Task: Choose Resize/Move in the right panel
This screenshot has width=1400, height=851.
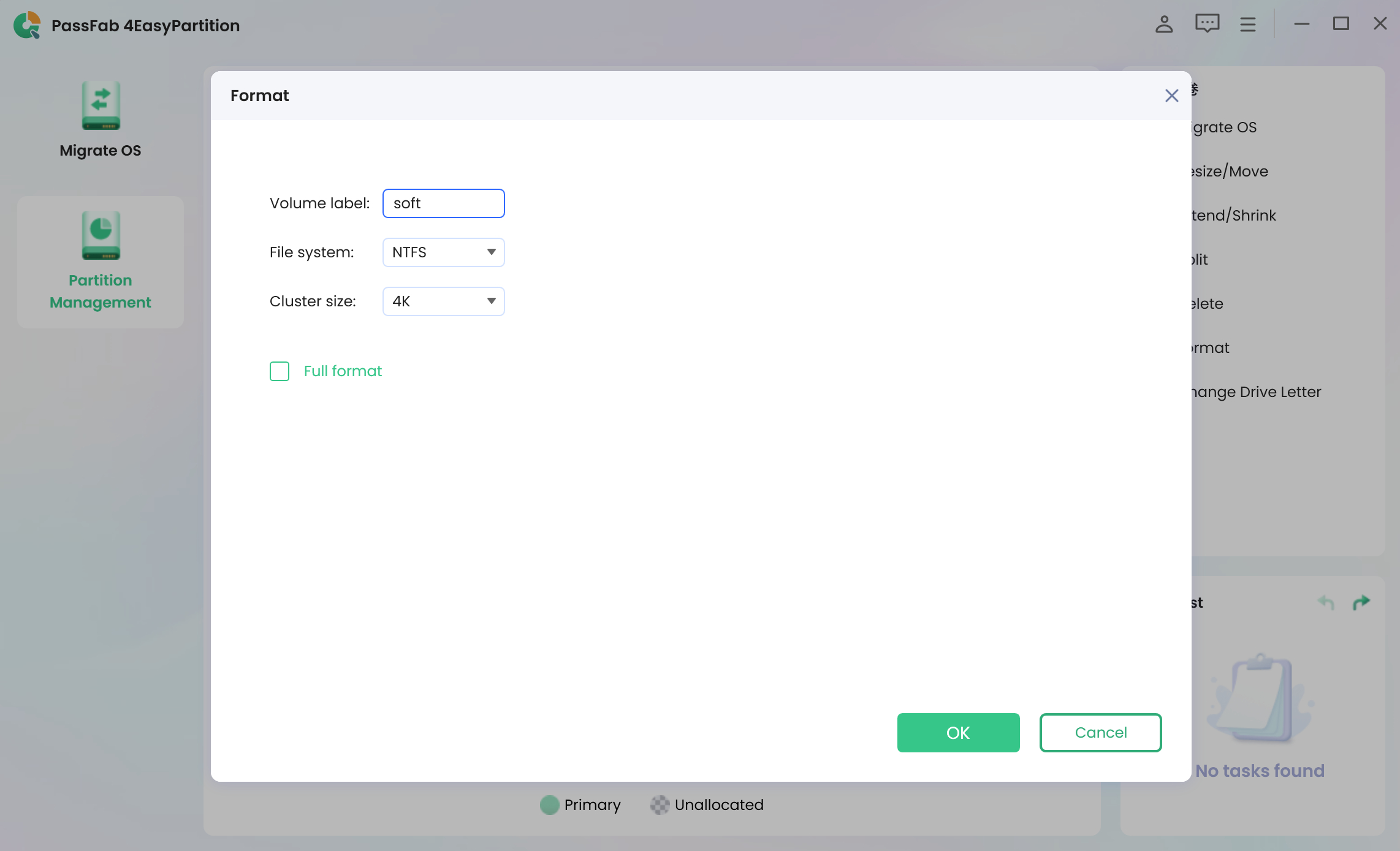Action: click(x=1230, y=172)
